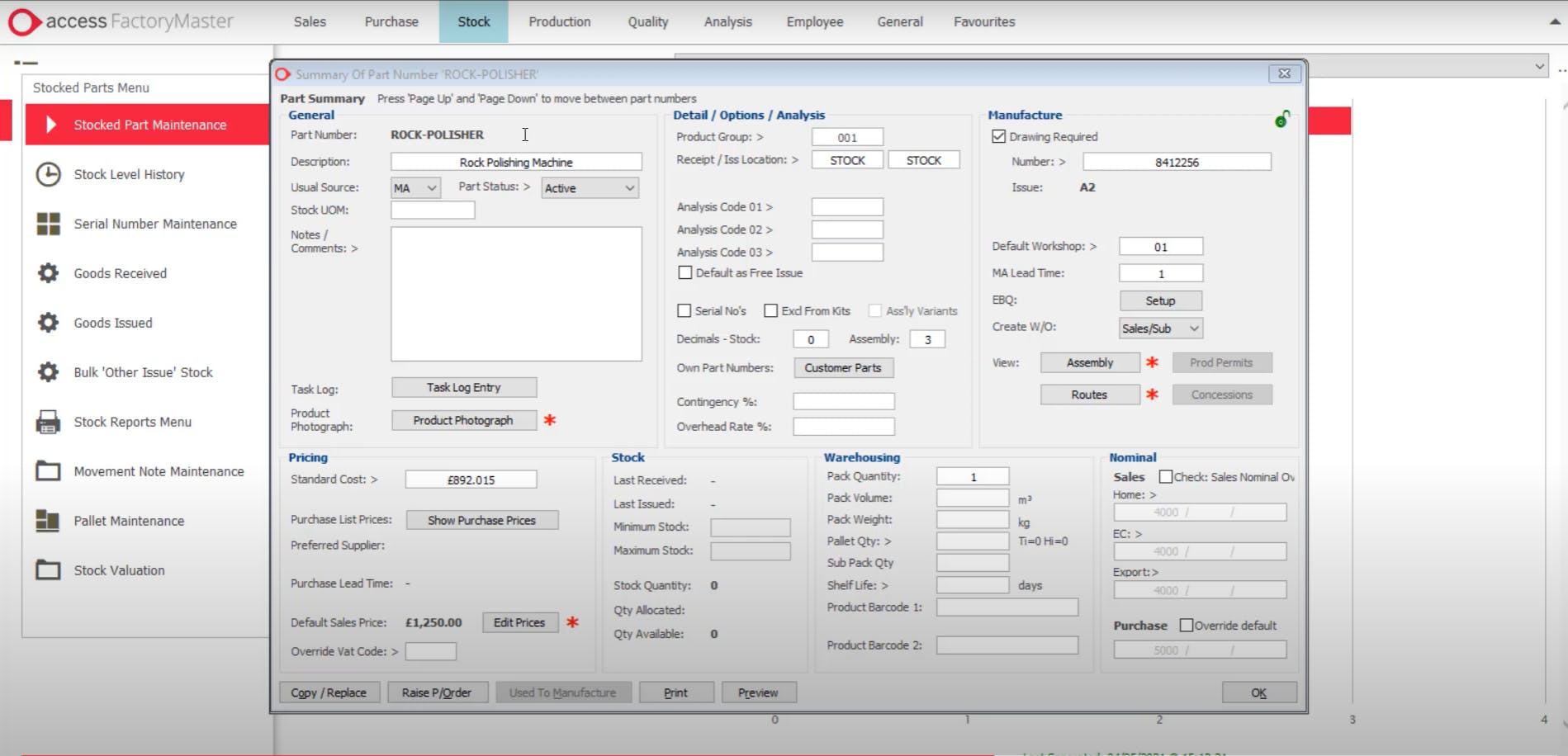Open the Employee menu
Image resolution: width=1568 pixels, height=756 pixels.
(x=815, y=21)
